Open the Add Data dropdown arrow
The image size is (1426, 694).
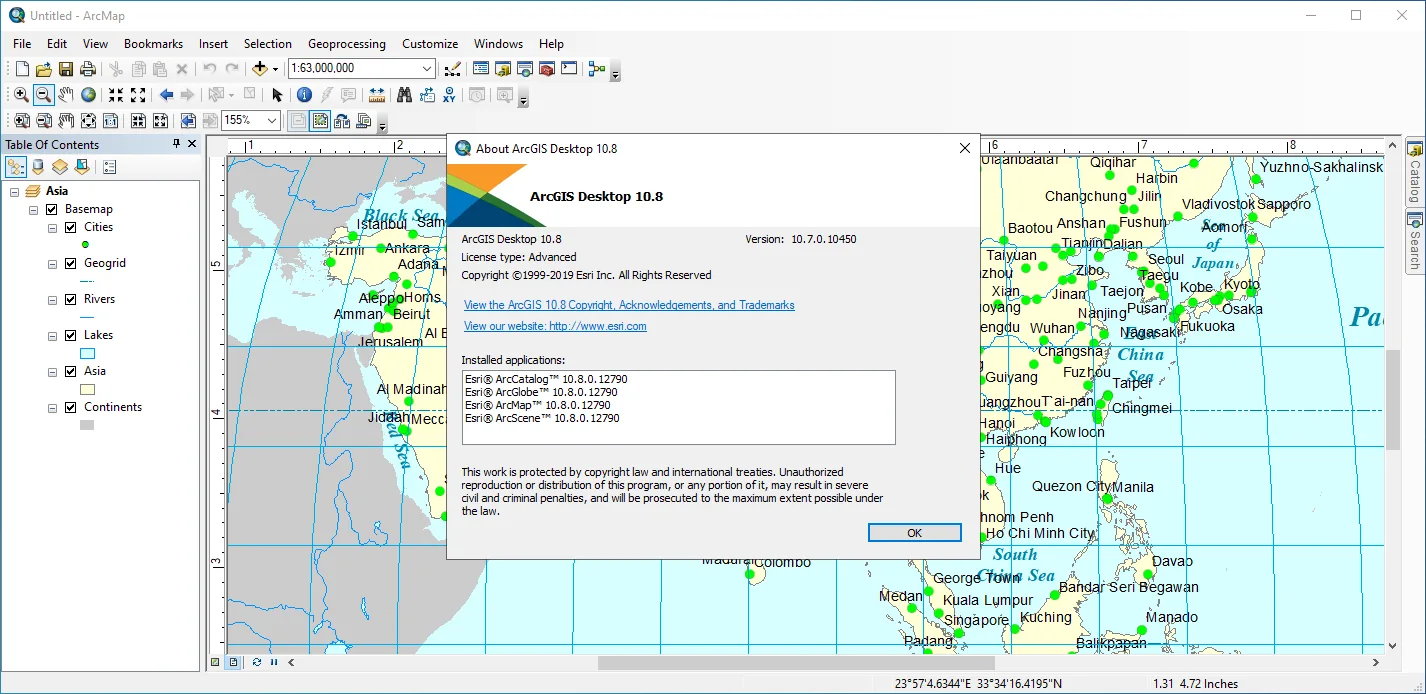tap(275, 69)
